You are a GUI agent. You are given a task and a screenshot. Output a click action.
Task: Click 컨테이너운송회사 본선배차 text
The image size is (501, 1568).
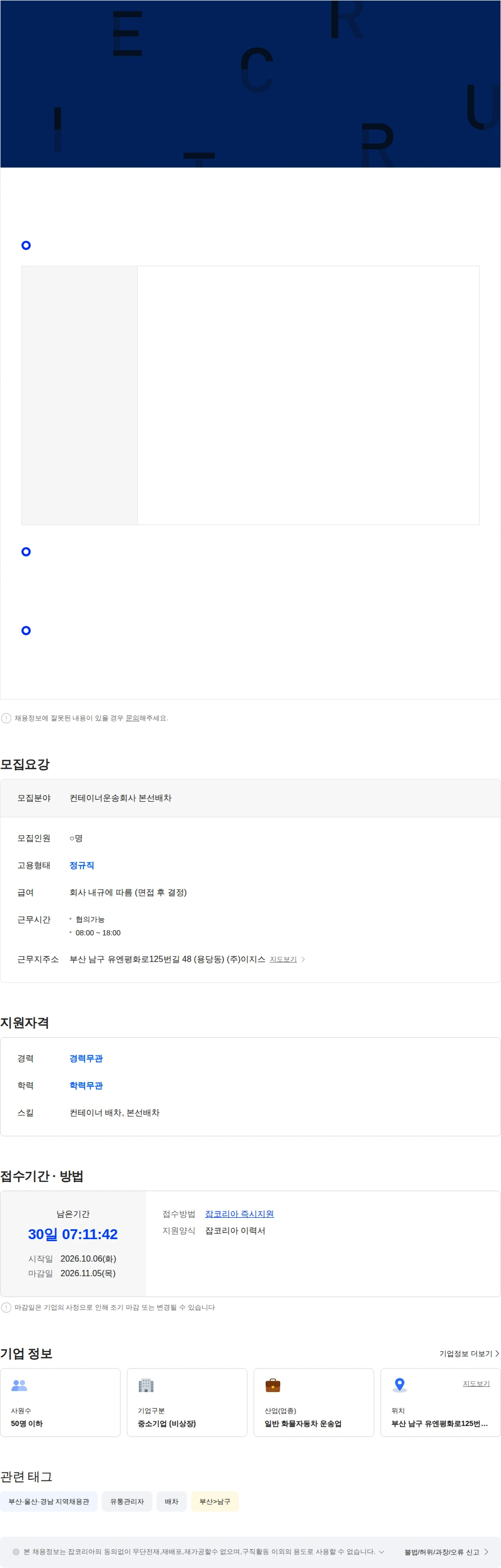[121, 798]
